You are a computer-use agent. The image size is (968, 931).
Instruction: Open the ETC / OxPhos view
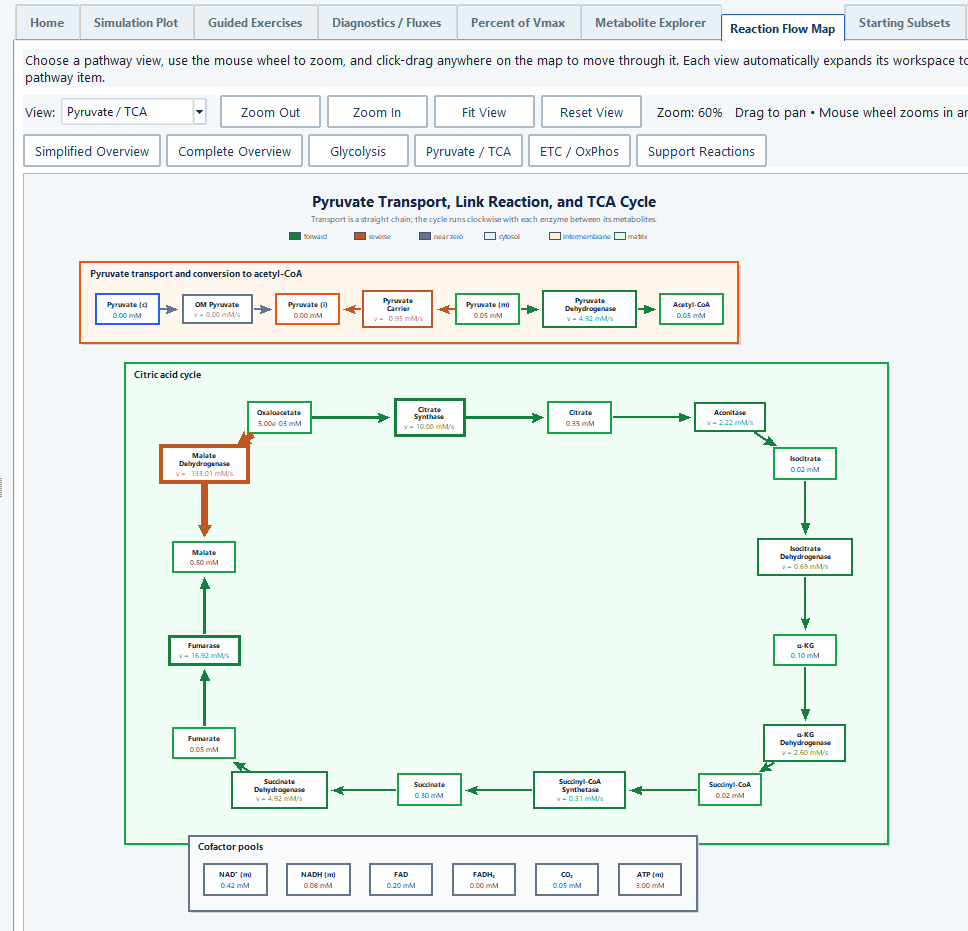coord(579,151)
